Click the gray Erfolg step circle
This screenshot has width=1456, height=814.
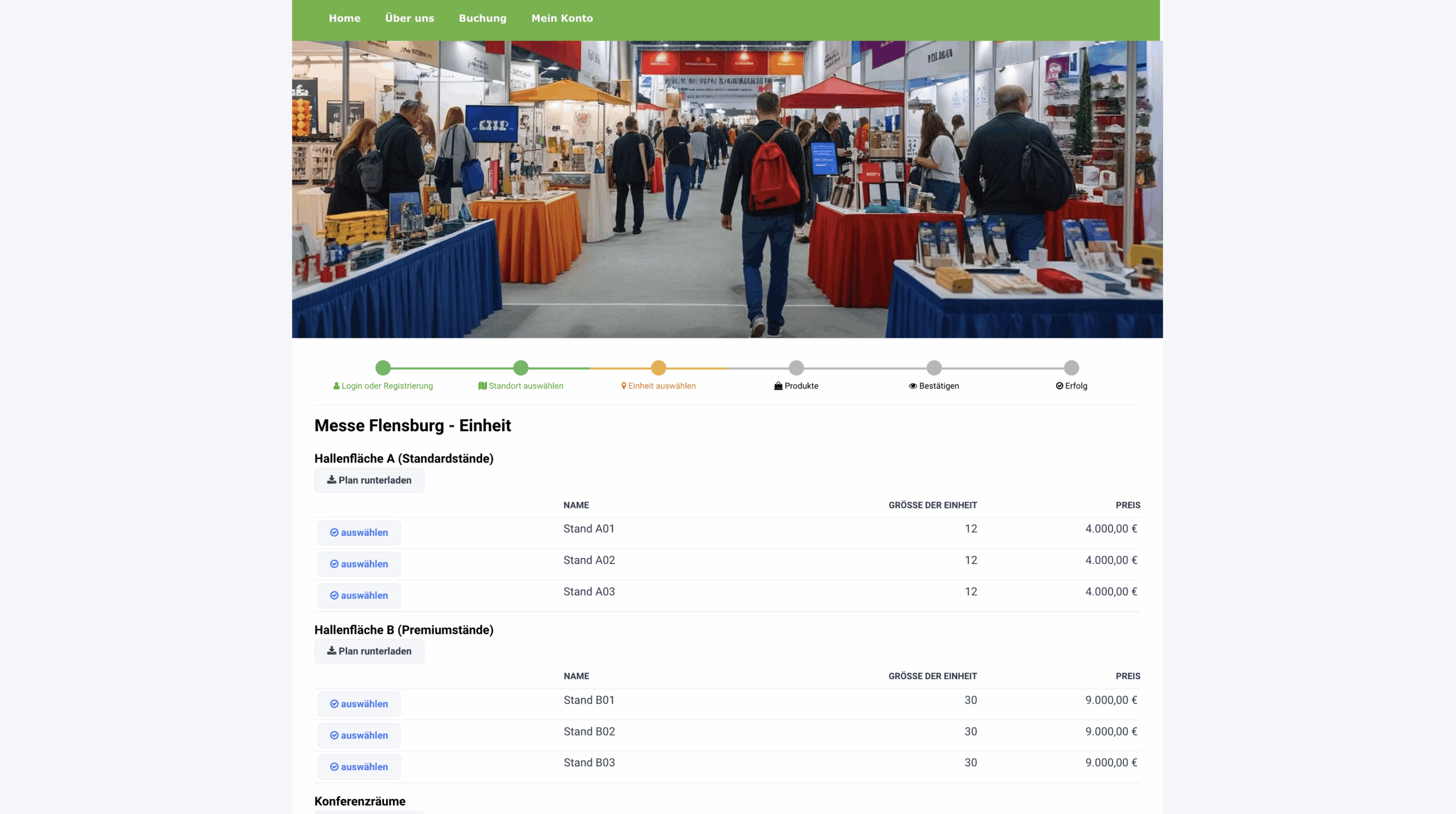1072,368
